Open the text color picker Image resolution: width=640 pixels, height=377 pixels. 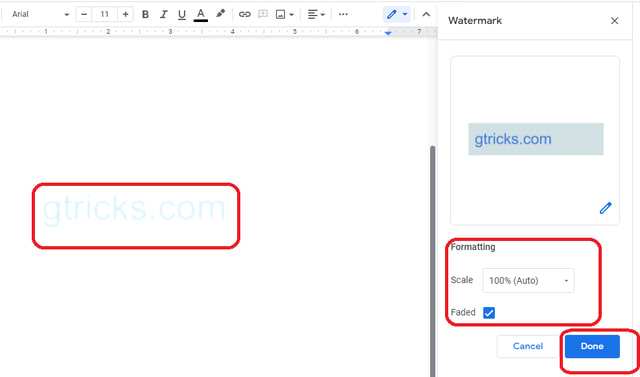pos(200,15)
